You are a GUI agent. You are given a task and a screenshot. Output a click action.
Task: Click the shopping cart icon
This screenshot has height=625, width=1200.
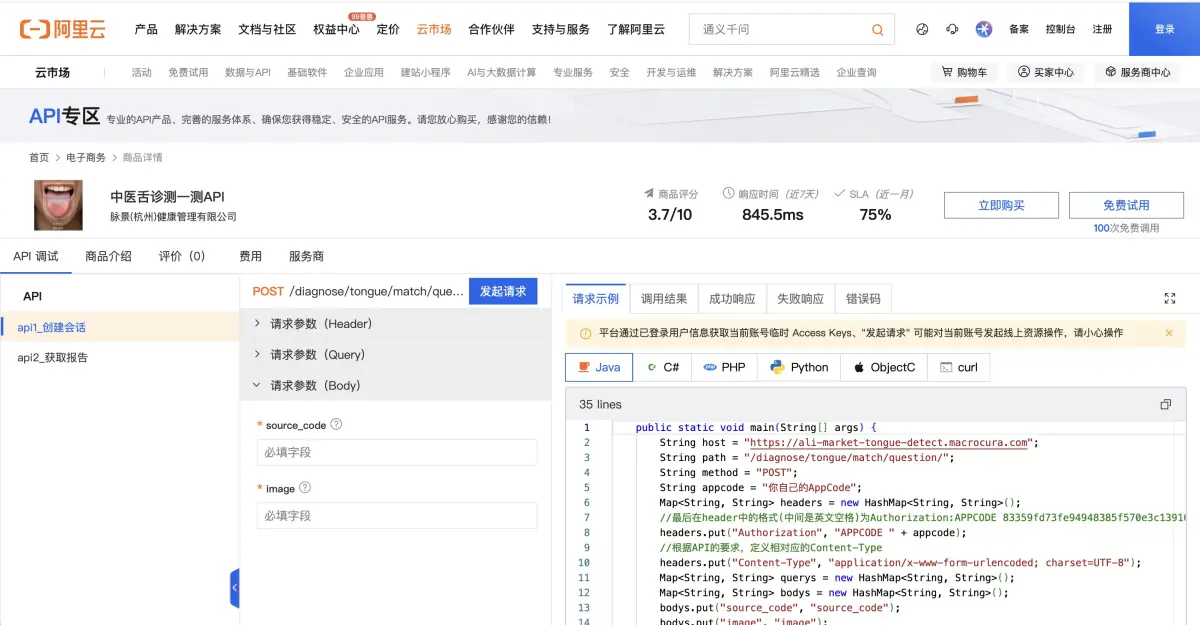pos(947,72)
